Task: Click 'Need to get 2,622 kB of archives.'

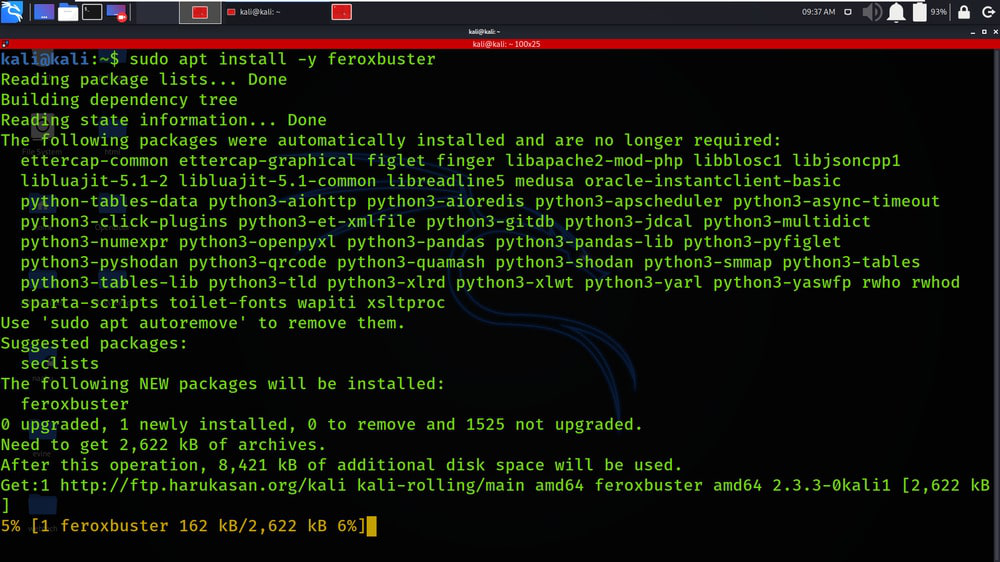Action: [163, 445]
